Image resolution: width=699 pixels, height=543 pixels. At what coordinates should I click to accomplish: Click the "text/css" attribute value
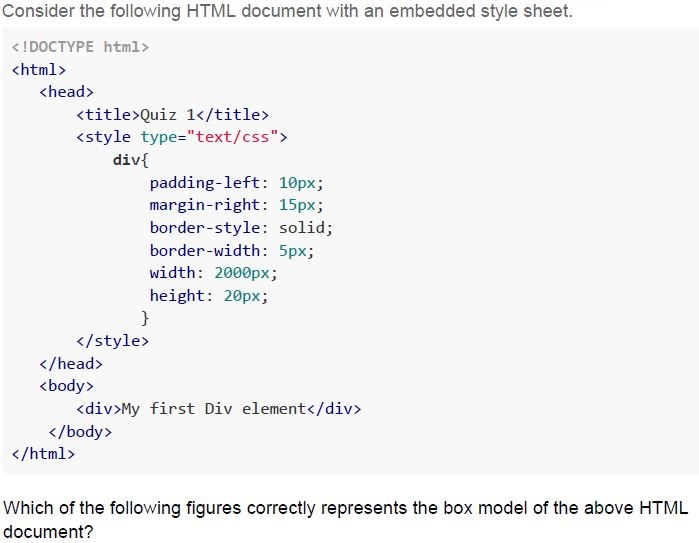coord(232,137)
